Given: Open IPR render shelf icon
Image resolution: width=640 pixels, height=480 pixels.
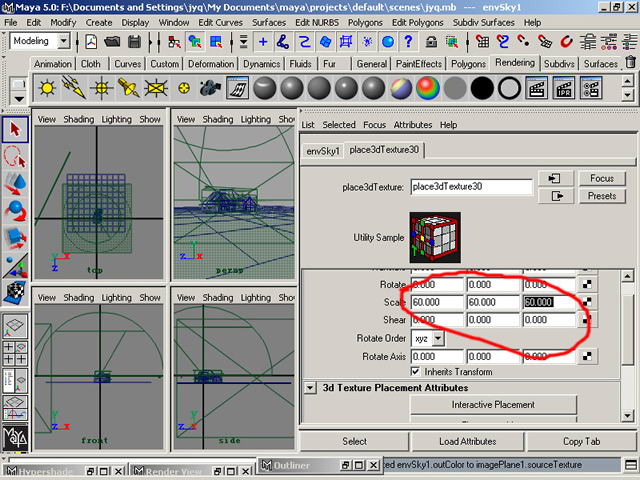Looking at the screenshot, I should pyautogui.click(x=564, y=88).
